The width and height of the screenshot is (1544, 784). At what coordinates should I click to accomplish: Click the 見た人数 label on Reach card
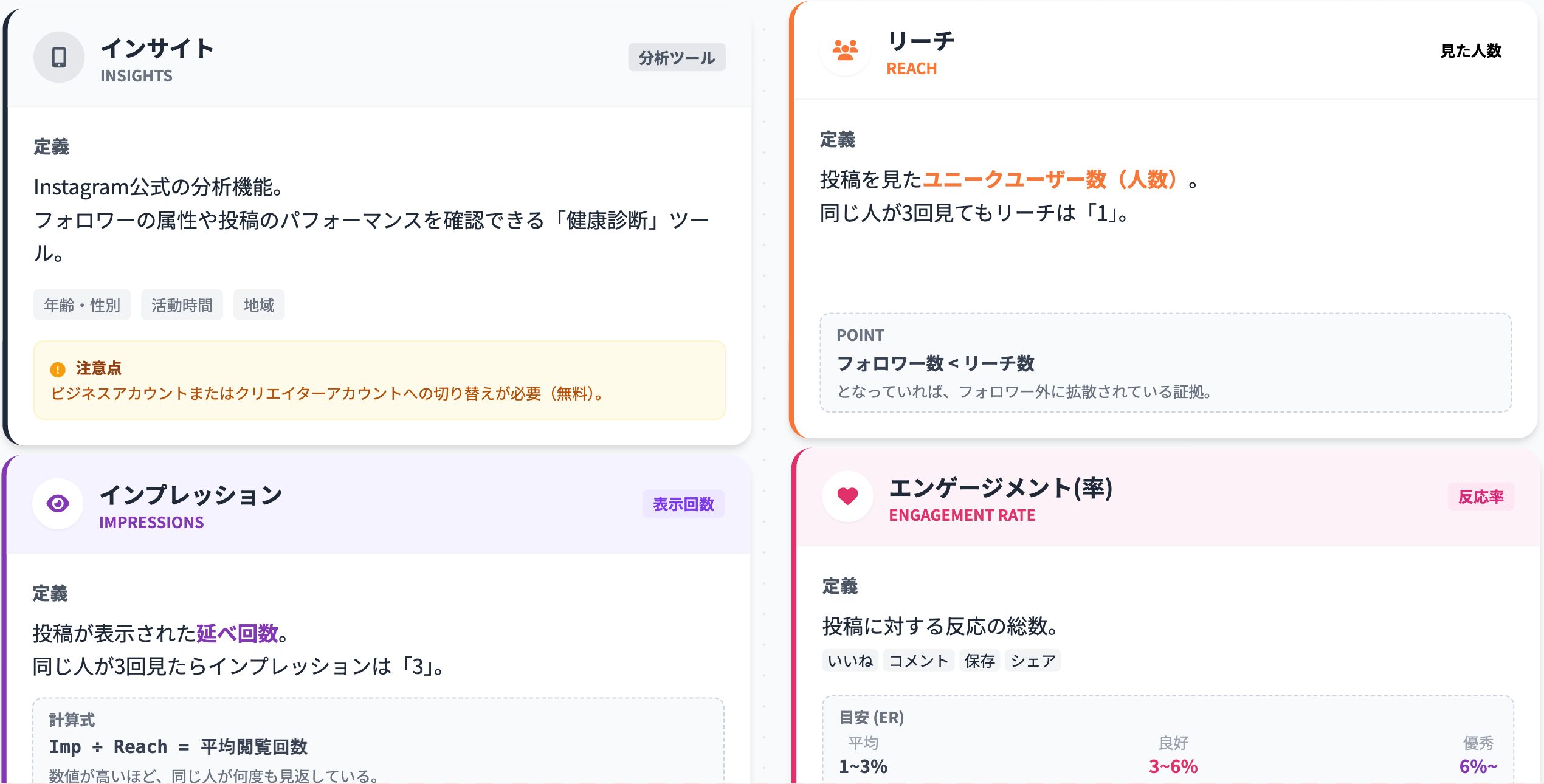coord(1470,50)
